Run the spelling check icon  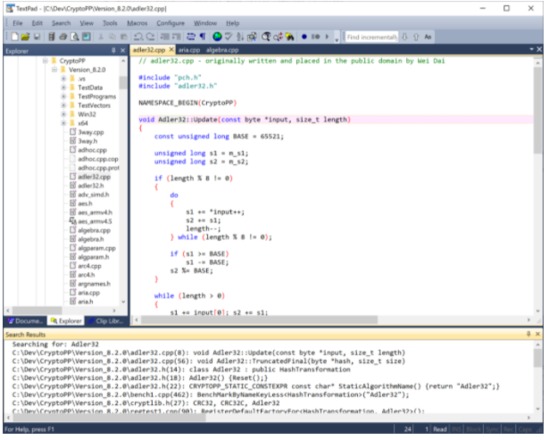[x=229, y=36]
